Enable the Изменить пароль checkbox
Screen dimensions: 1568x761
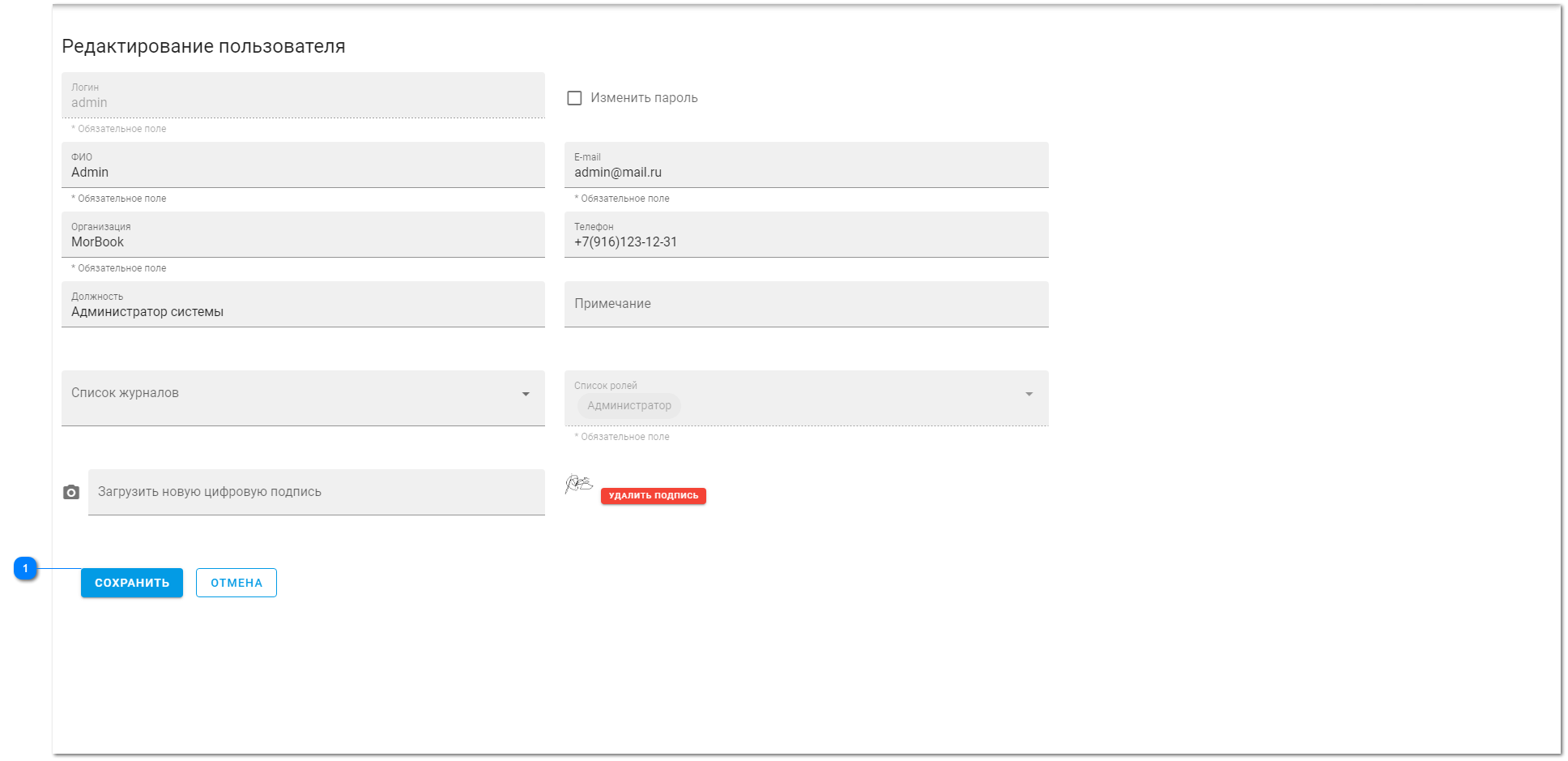click(574, 98)
